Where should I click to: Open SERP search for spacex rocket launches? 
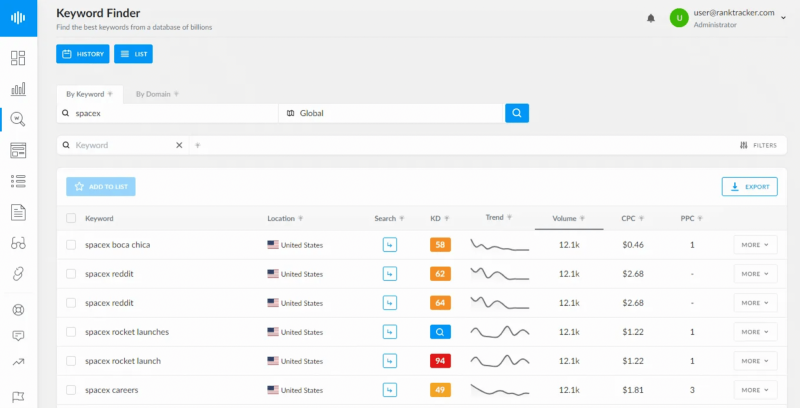390,332
